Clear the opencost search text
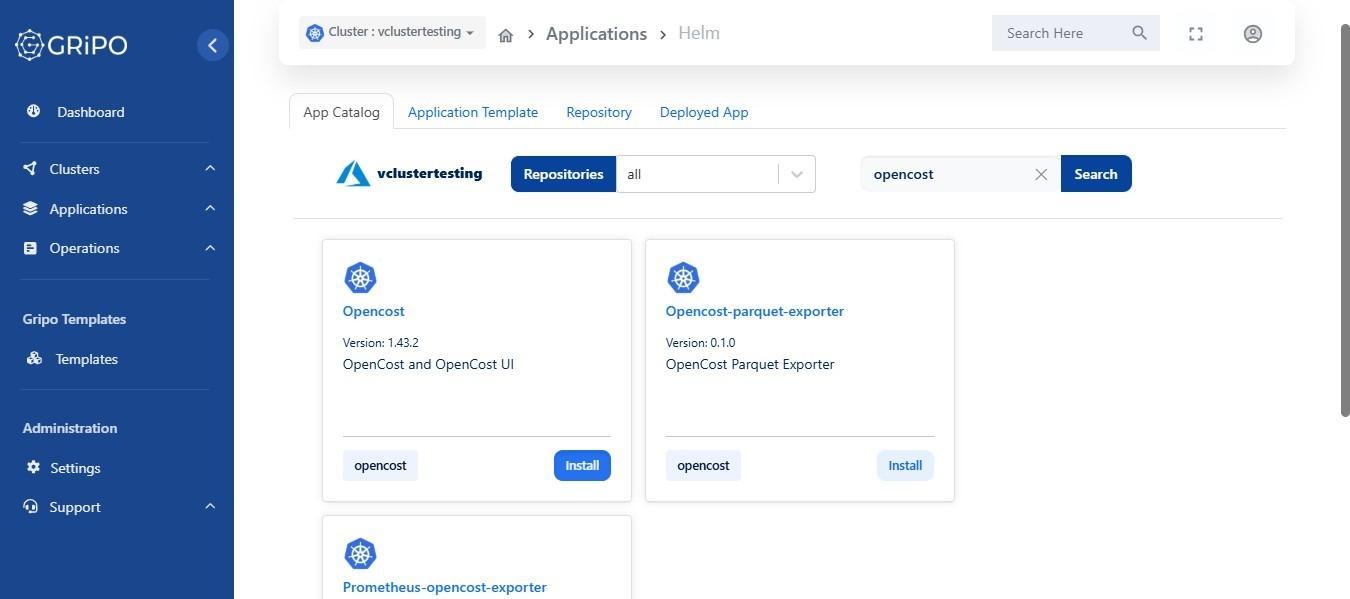Image resolution: width=1350 pixels, height=599 pixels. pyautogui.click(x=1041, y=174)
